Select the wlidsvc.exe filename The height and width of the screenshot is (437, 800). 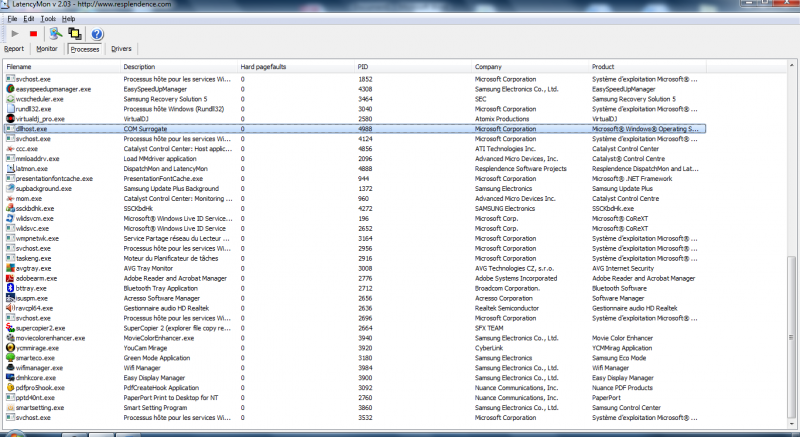[x=33, y=228]
